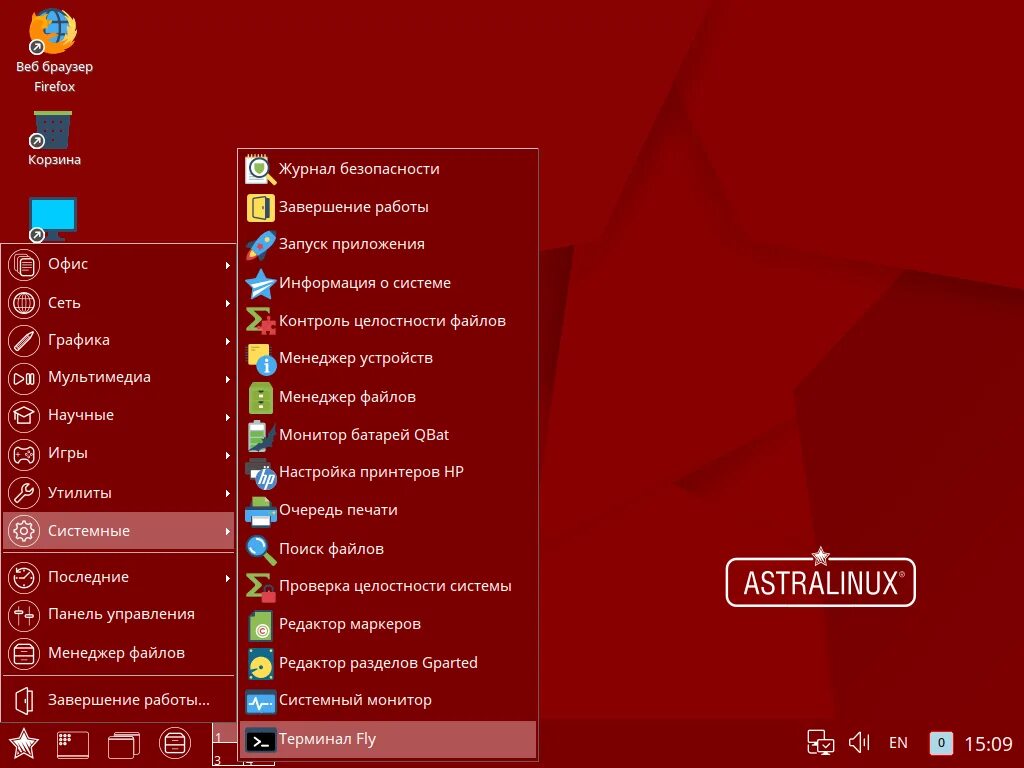Viewport: 1024px width, 768px height.
Task: Click the terminal prompt icon for Терминал Fly
Action: [260, 740]
